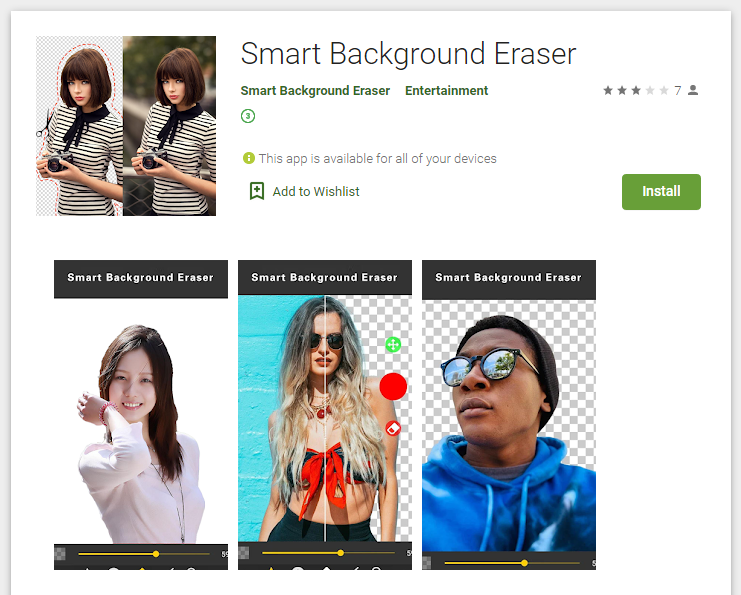Click the PEGI 3 content rating badge

[x=248, y=116]
